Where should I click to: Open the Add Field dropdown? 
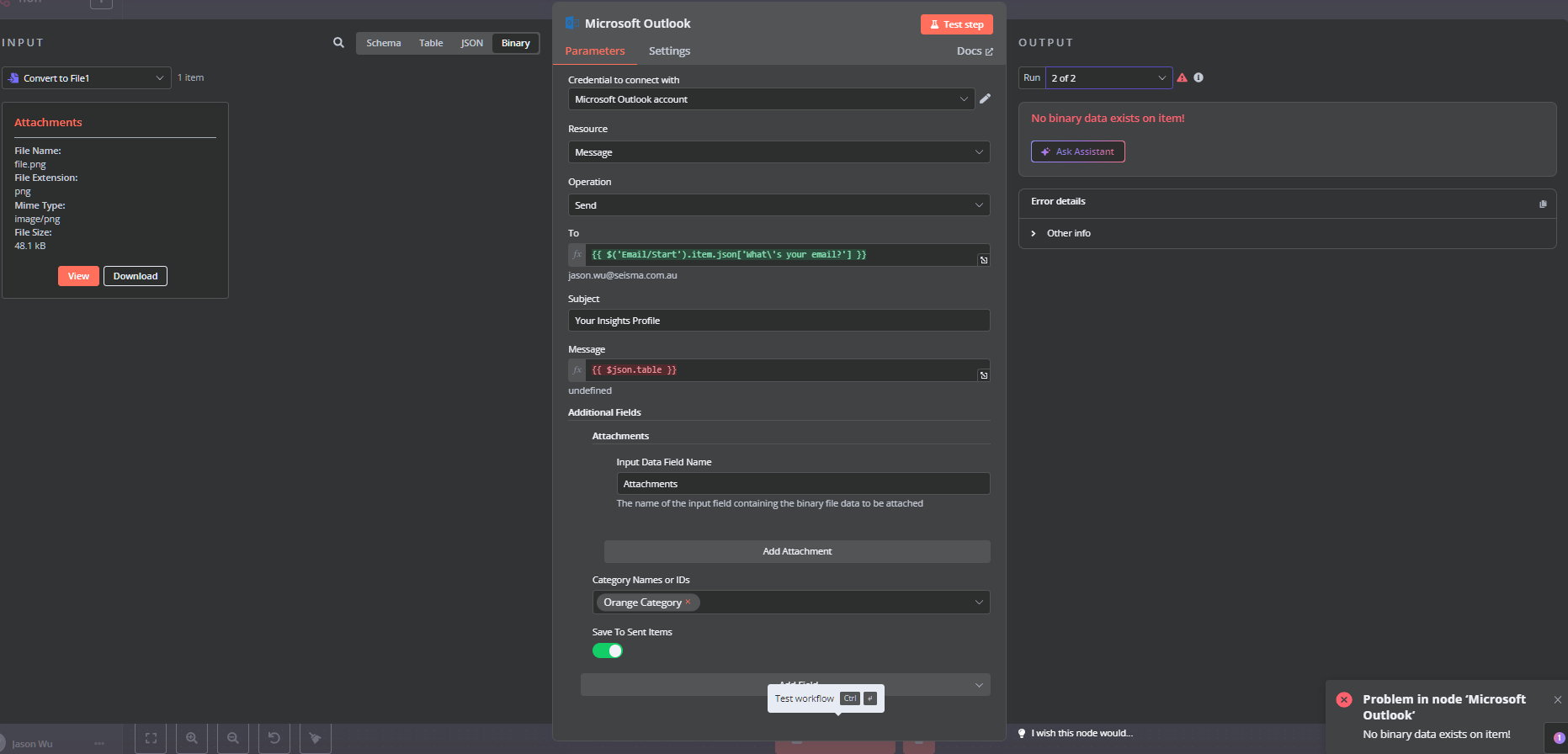point(785,684)
